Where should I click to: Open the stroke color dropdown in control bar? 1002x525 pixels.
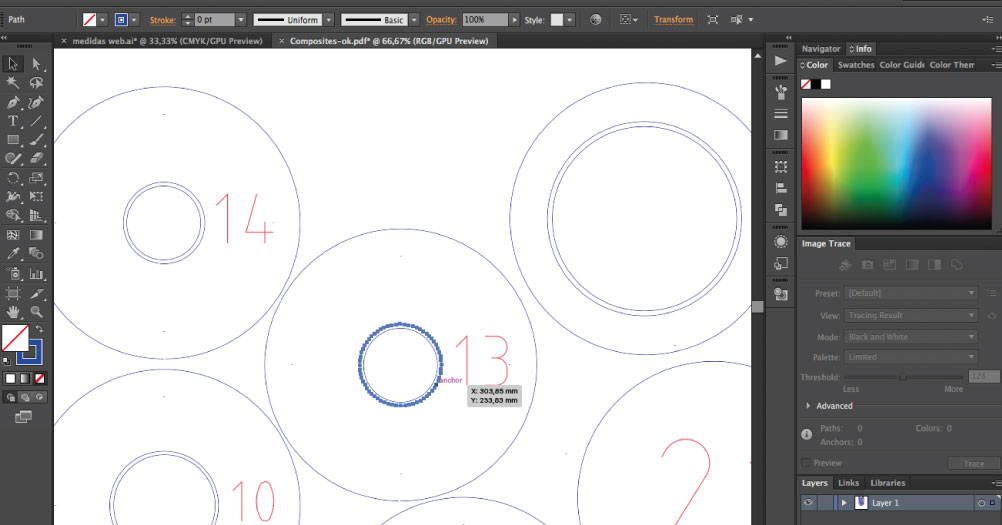click(x=134, y=20)
